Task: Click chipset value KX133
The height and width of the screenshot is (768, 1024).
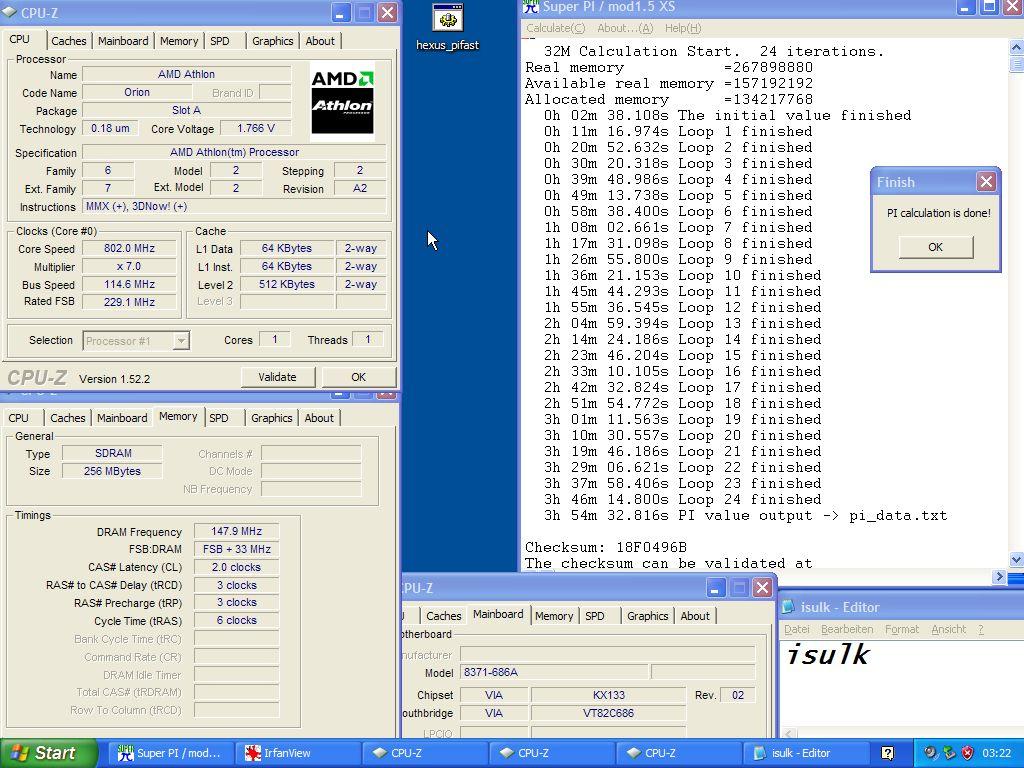Action: click(609, 695)
